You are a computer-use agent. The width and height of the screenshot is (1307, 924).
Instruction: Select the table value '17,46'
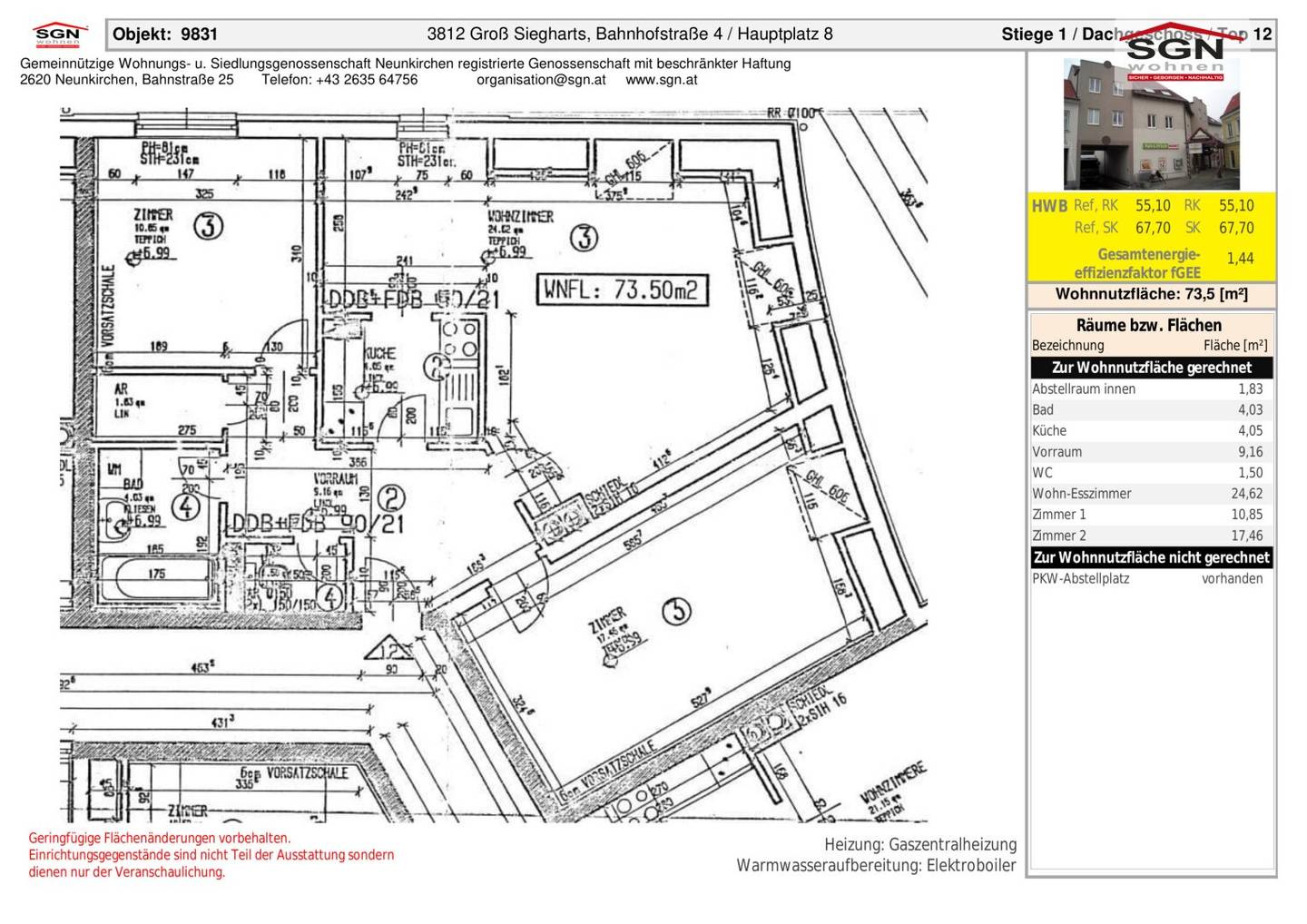click(x=1247, y=536)
